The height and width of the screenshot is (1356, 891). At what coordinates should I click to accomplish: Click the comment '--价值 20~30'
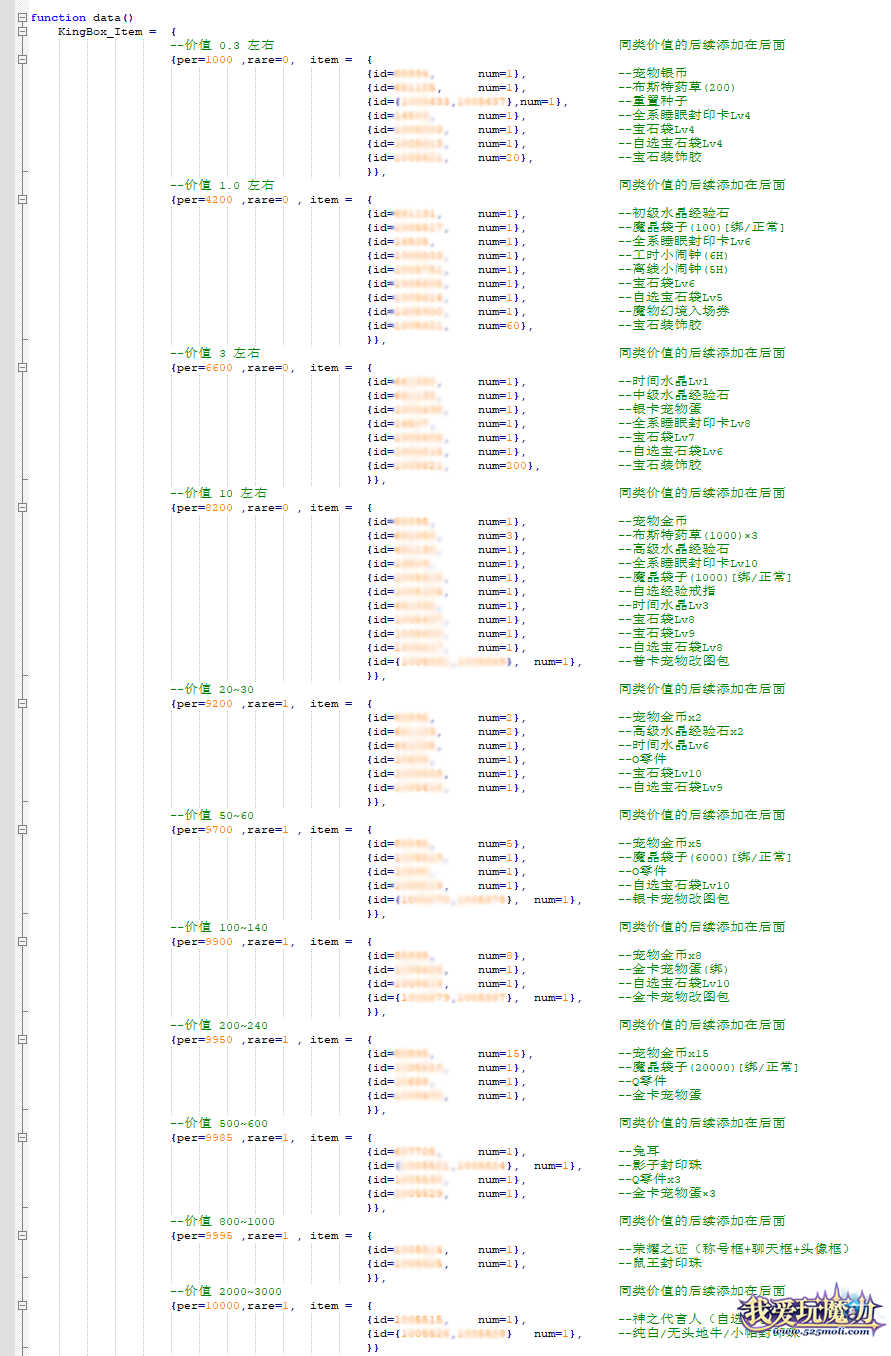[212, 689]
